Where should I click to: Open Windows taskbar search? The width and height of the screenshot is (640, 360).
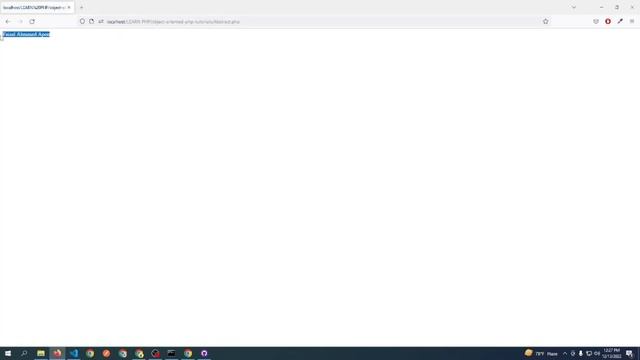click(x=24, y=353)
